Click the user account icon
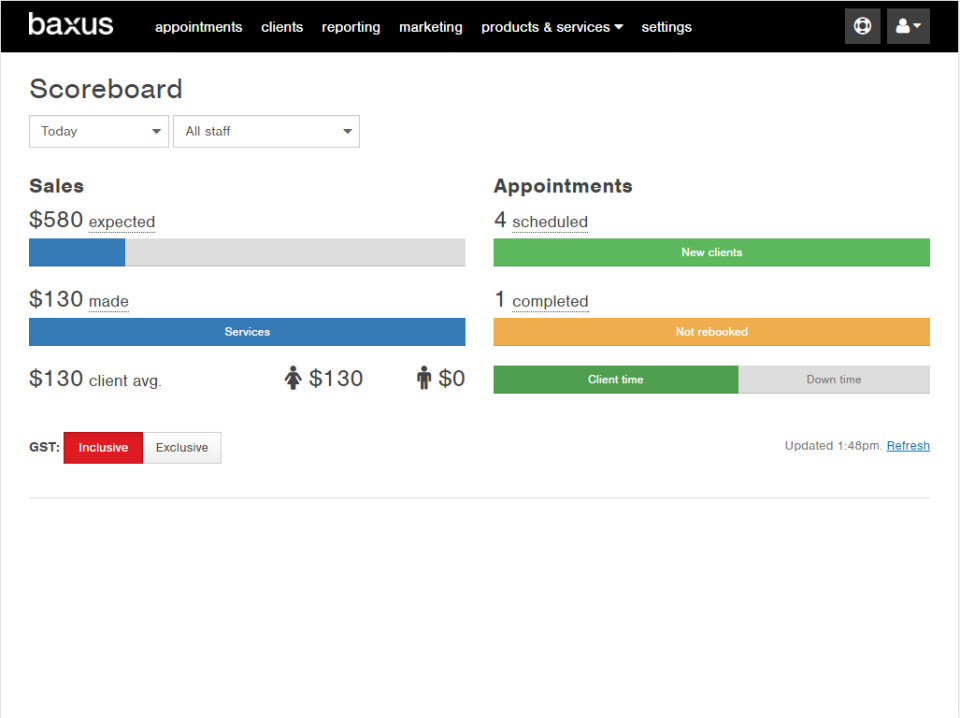This screenshot has height=718, width=960. click(902, 26)
